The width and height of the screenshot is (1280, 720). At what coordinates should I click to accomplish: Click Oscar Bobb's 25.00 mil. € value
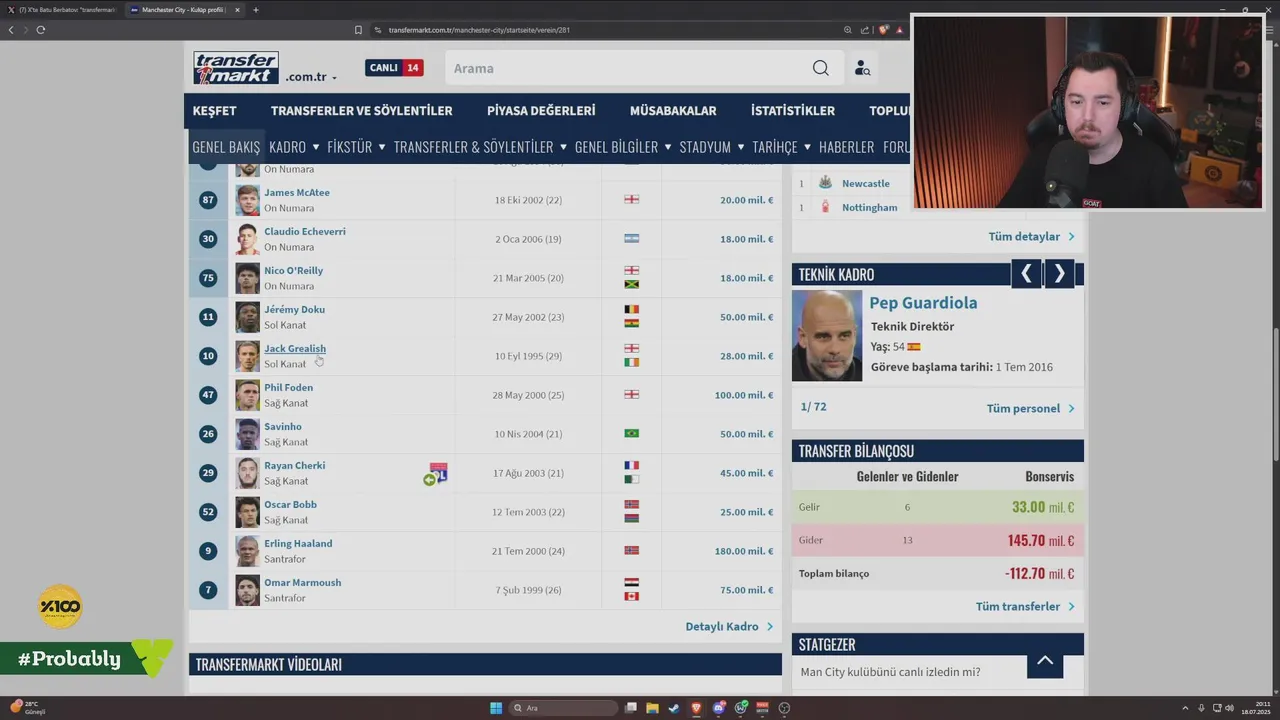click(x=747, y=512)
